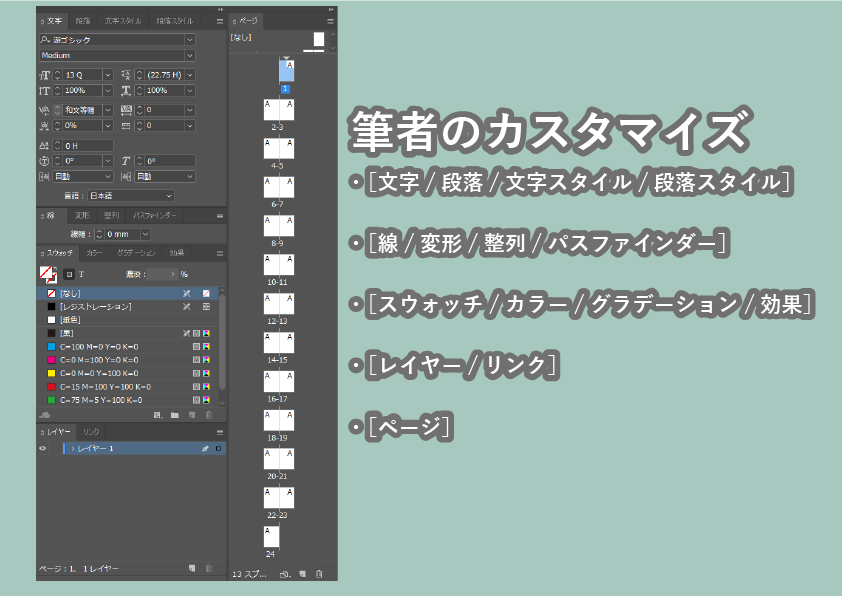The height and width of the screenshot is (596, 842).
Task: Switch to the 段落スタイル tab
Action: 175,21
